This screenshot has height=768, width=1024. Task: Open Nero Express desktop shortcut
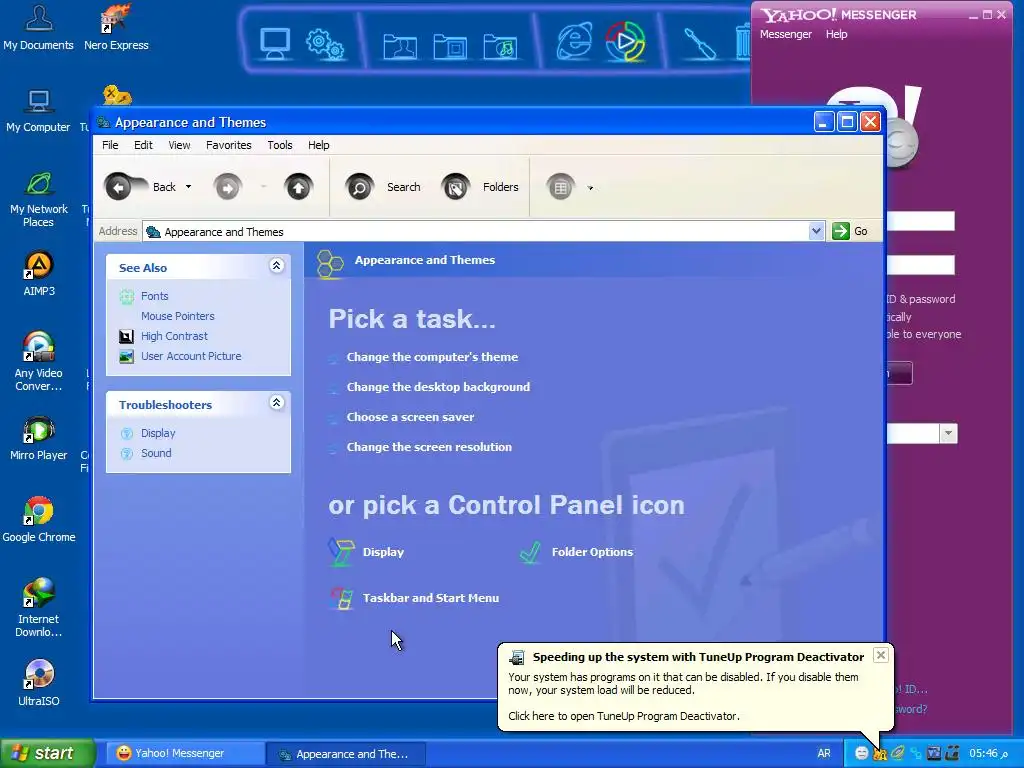point(116,27)
